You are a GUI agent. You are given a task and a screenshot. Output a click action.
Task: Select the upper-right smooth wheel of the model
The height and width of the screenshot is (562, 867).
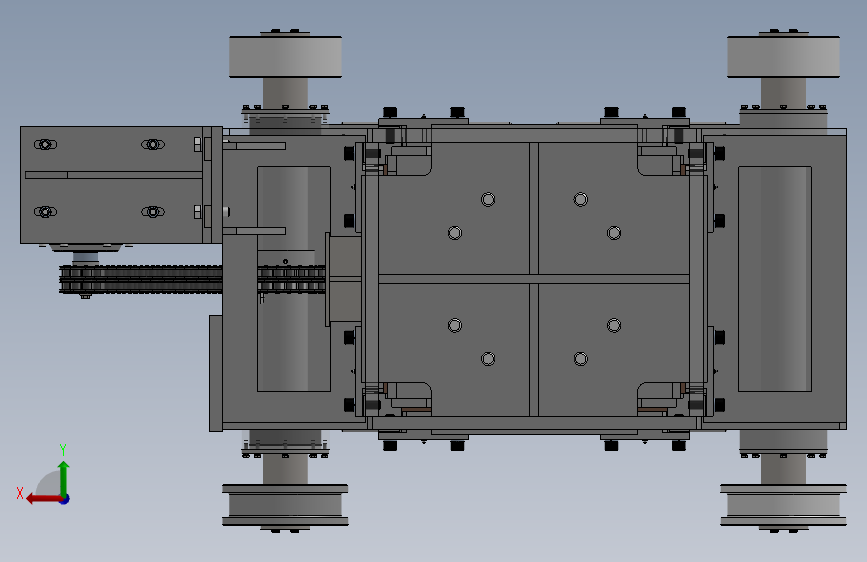783,56
